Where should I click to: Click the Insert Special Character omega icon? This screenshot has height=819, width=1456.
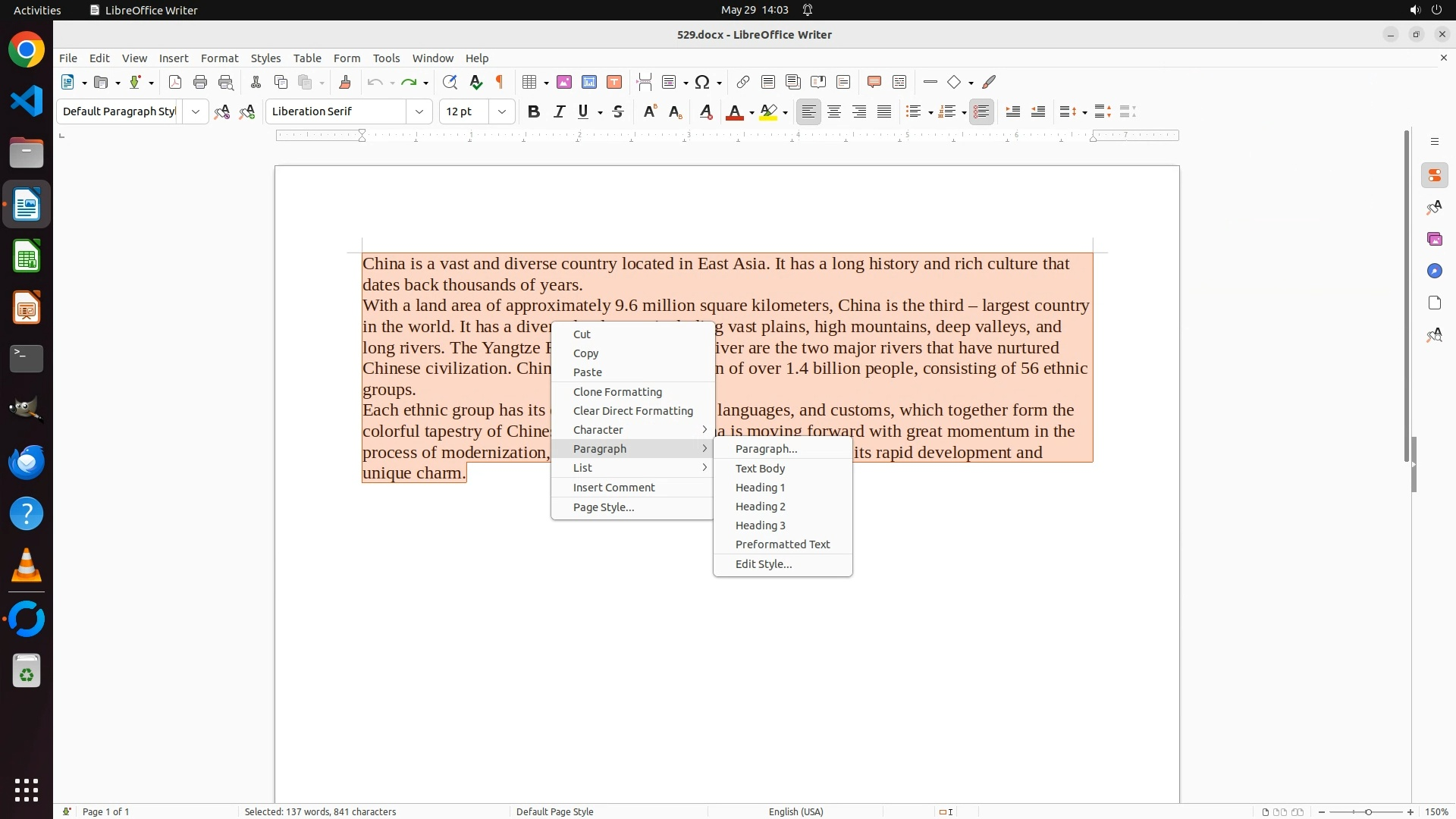point(702,82)
